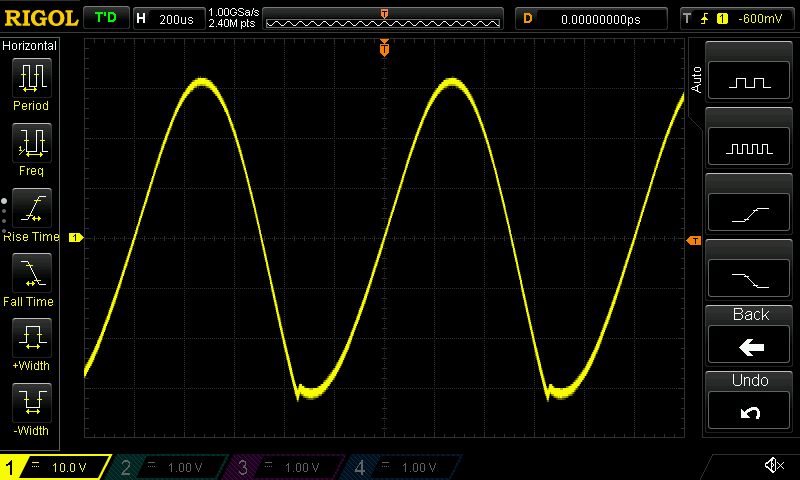
Task: Toggle the muted speaker icon
Action: point(774,465)
